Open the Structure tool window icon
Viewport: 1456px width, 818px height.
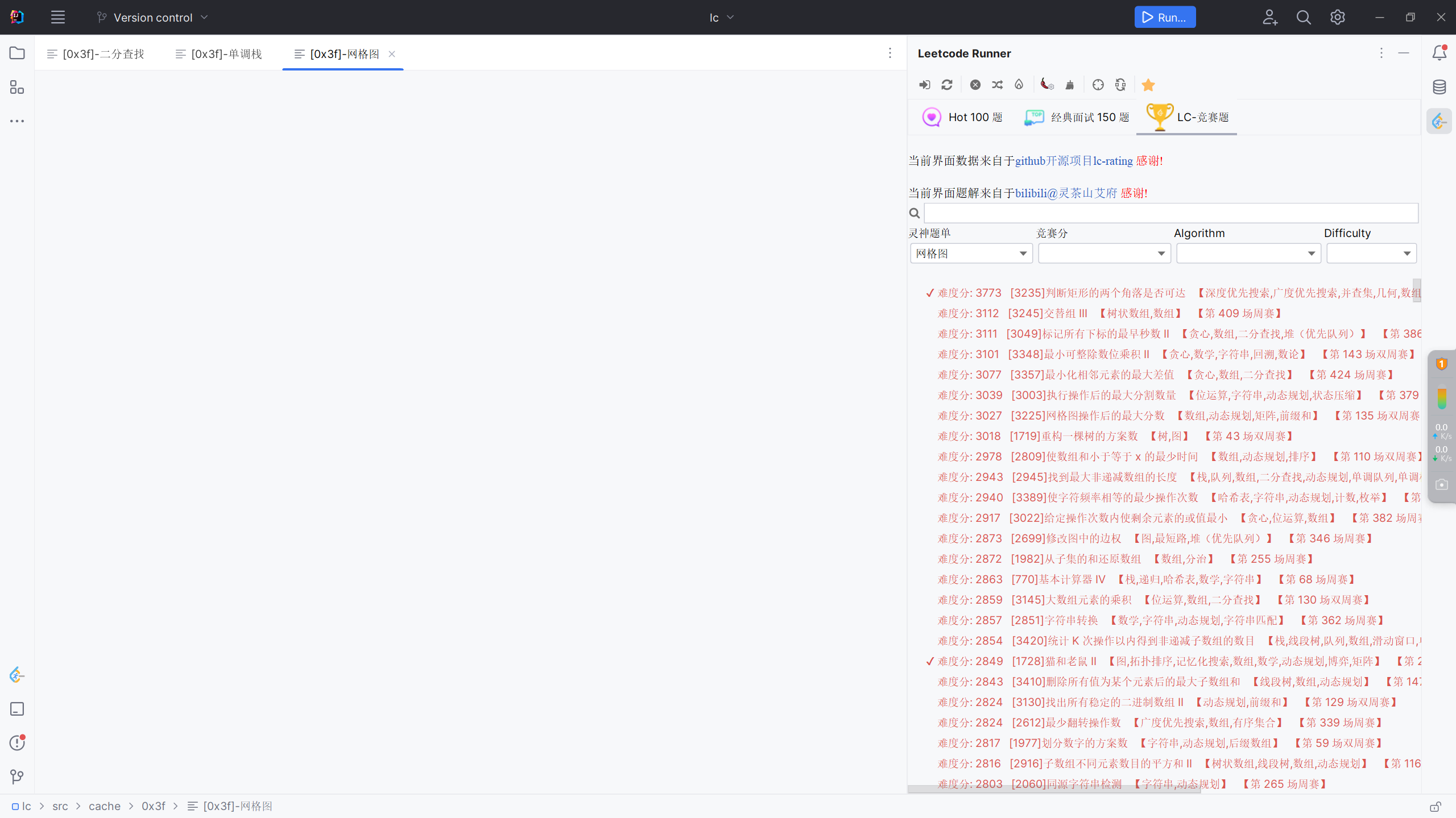pyautogui.click(x=17, y=87)
